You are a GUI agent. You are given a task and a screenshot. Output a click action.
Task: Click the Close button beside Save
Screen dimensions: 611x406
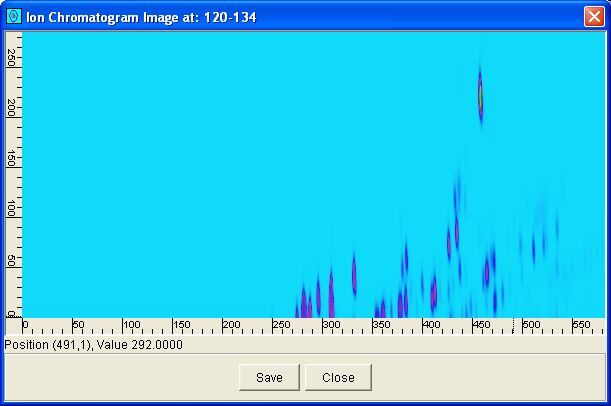coord(338,377)
